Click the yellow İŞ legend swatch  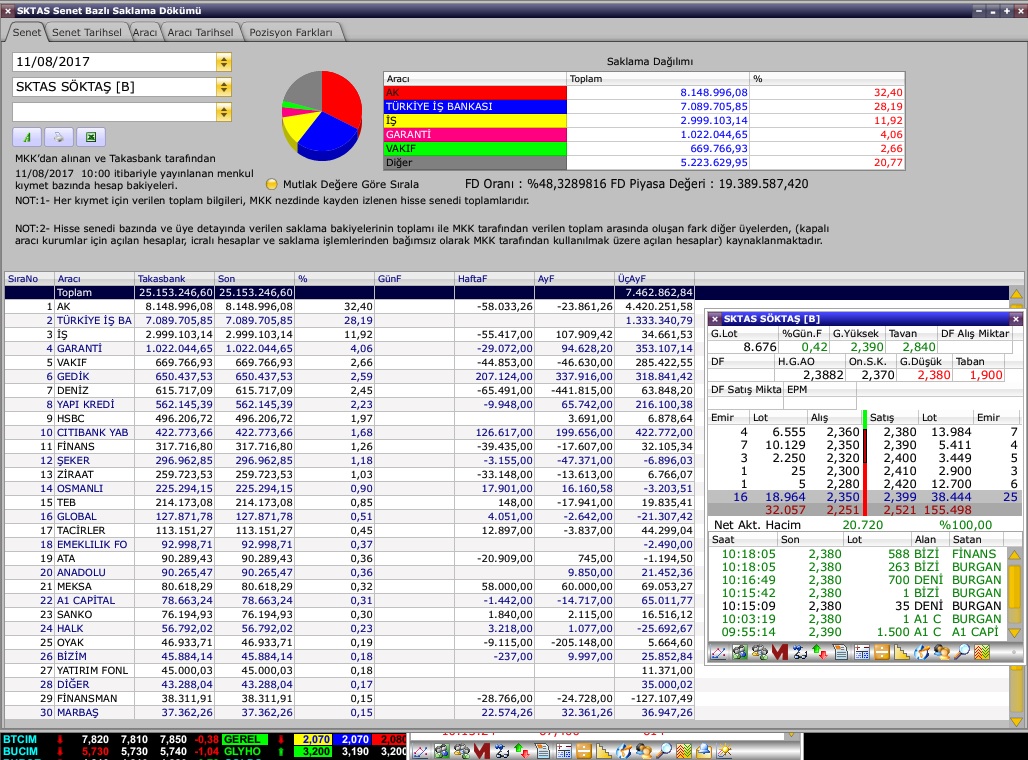[475, 121]
